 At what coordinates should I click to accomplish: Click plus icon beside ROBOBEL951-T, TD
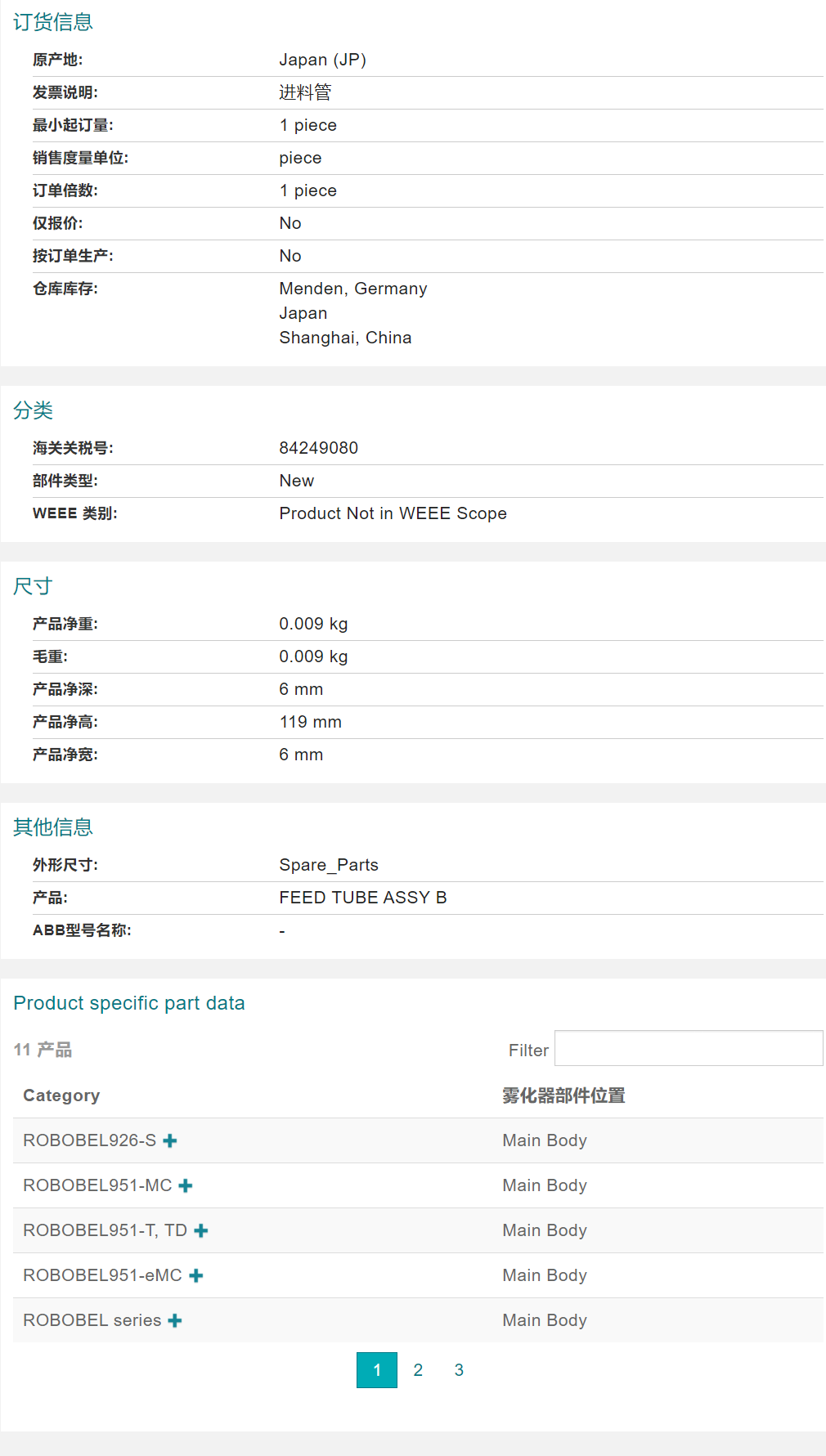click(x=201, y=1230)
